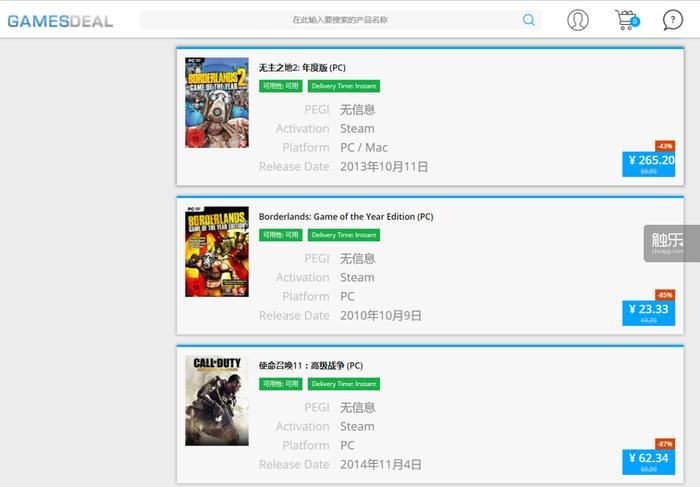
Task: Click the release date 2013年10月11日
Action: click(x=384, y=166)
